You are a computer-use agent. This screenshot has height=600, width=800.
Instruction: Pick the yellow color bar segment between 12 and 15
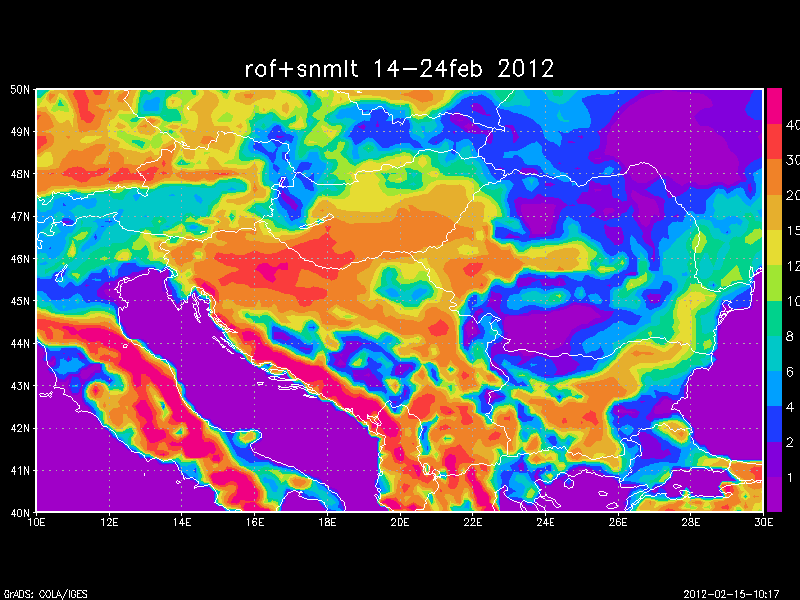[x=774, y=247]
